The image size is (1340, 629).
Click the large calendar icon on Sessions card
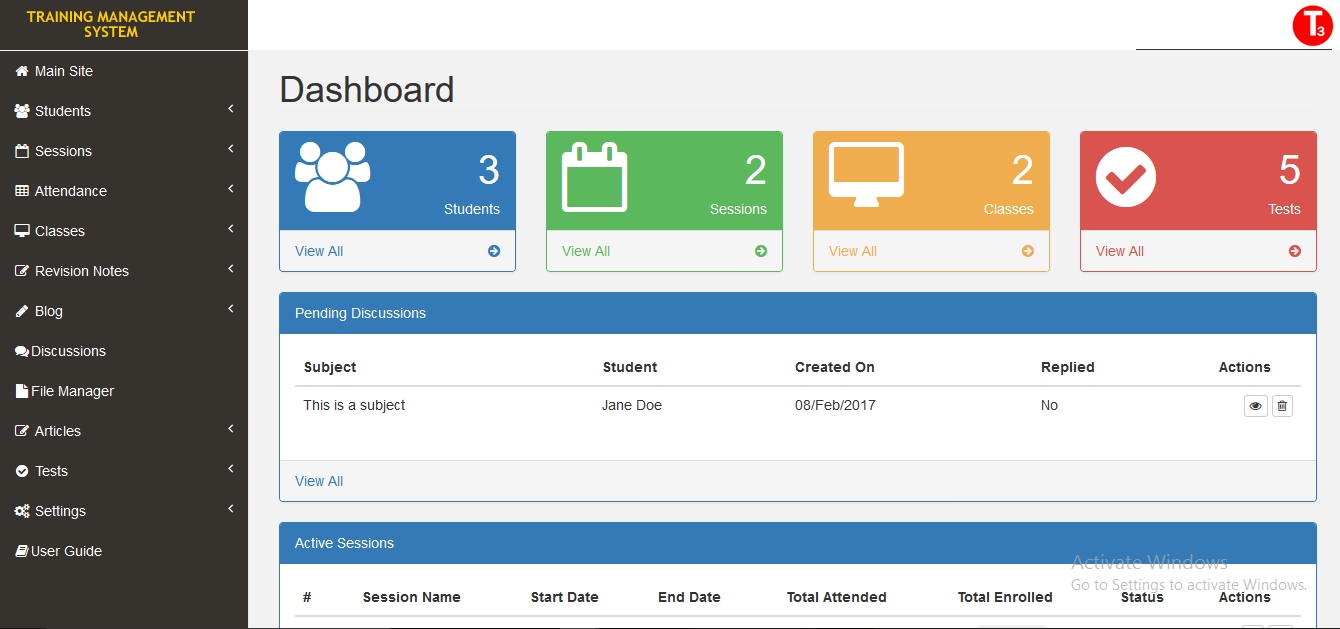[594, 177]
